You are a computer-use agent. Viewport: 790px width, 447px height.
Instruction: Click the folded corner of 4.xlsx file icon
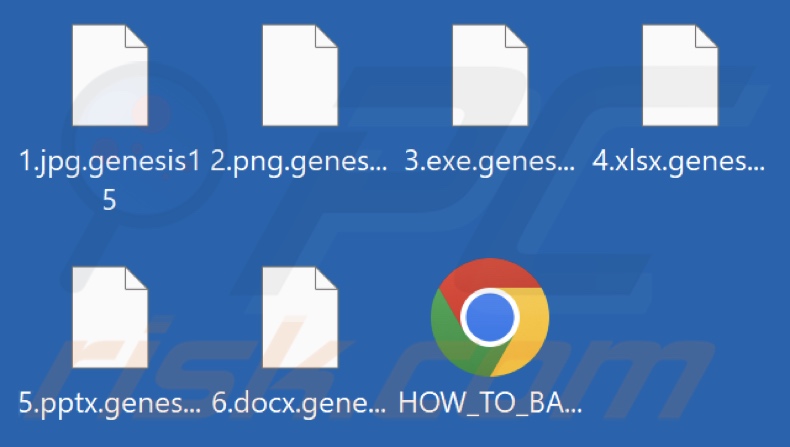click(x=706, y=37)
